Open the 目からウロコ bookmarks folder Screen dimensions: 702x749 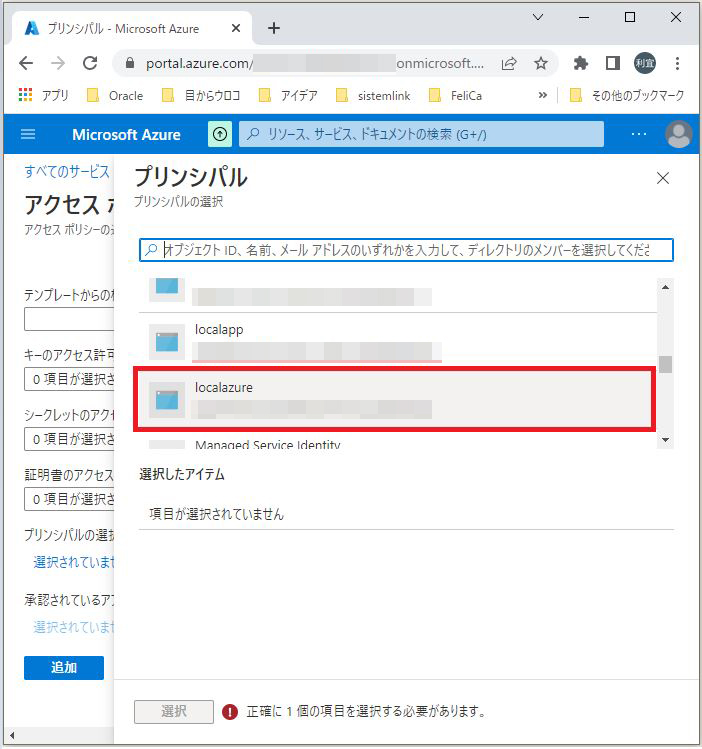201,96
